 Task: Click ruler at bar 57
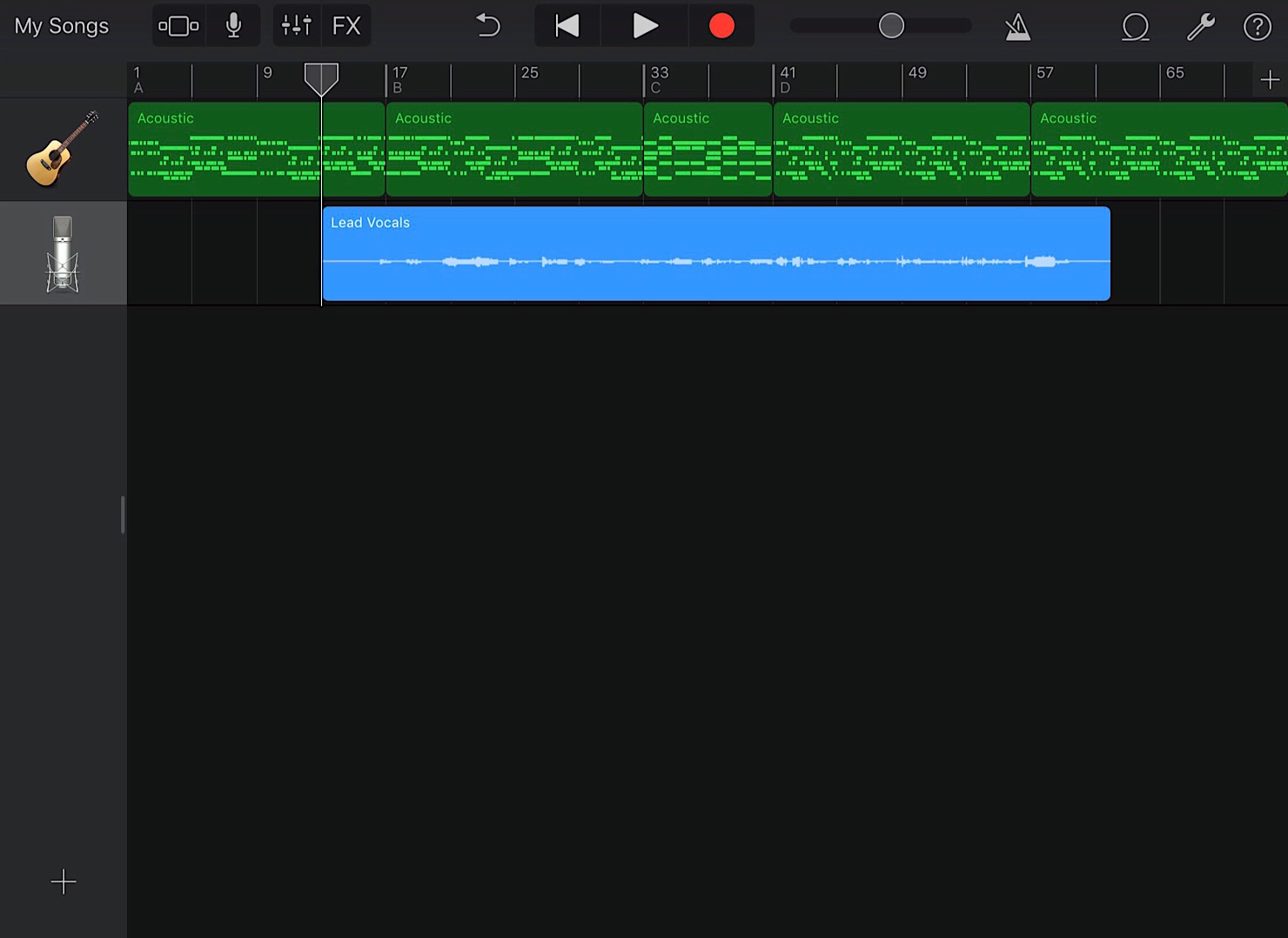(1045, 73)
